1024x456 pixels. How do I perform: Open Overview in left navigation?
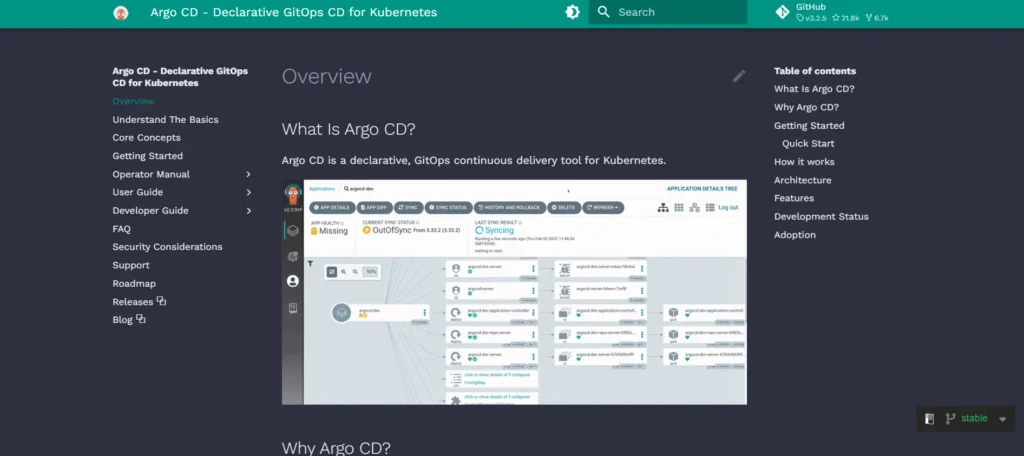coord(133,101)
